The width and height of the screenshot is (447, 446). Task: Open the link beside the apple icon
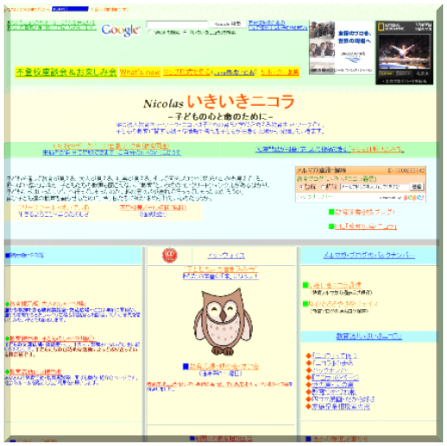226,256
